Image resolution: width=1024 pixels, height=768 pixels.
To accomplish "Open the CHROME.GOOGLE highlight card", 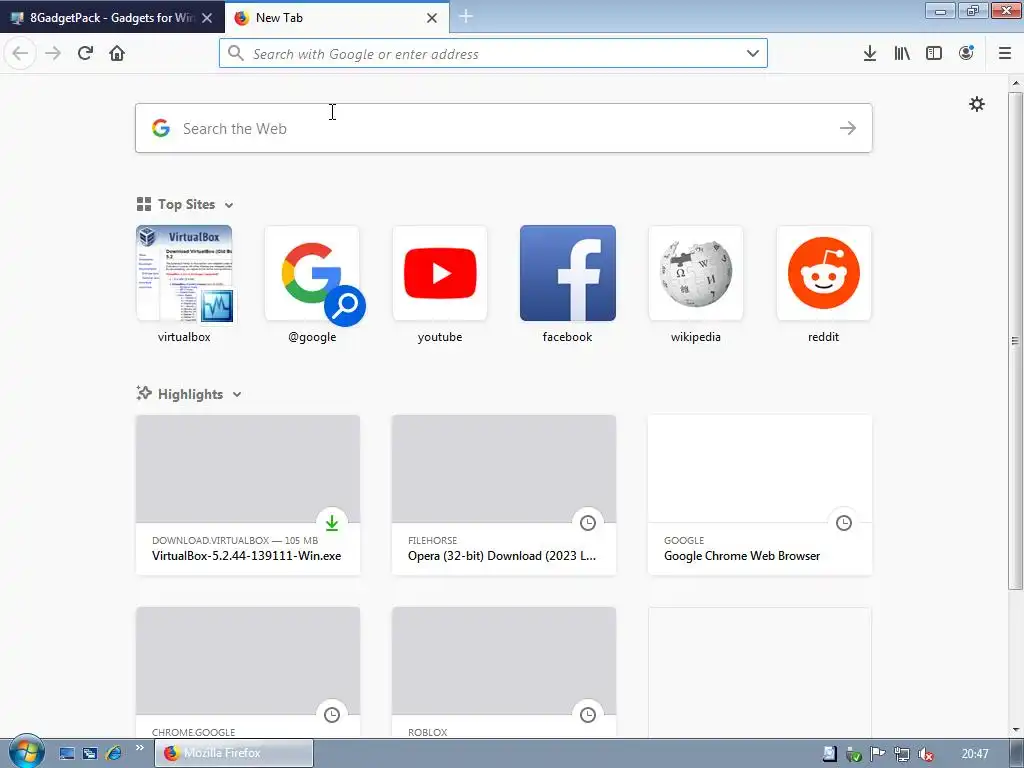I will 248,673.
